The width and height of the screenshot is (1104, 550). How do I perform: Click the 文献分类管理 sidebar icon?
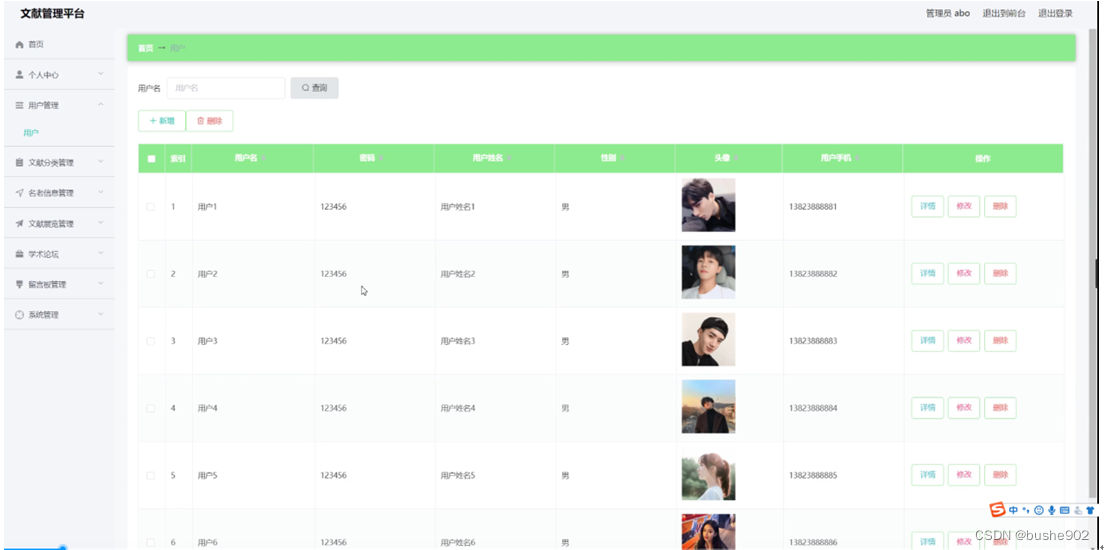click(x=20, y=163)
